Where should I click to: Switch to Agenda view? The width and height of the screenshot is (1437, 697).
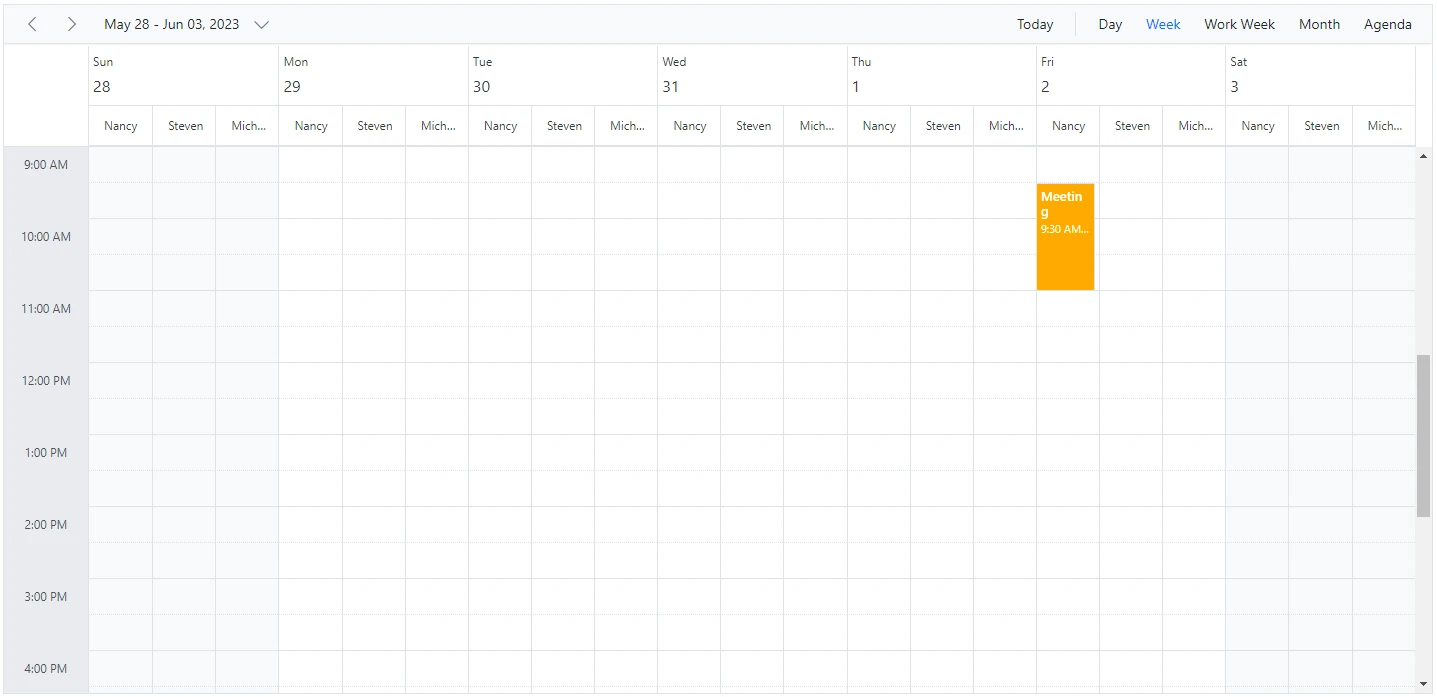click(x=1388, y=24)
